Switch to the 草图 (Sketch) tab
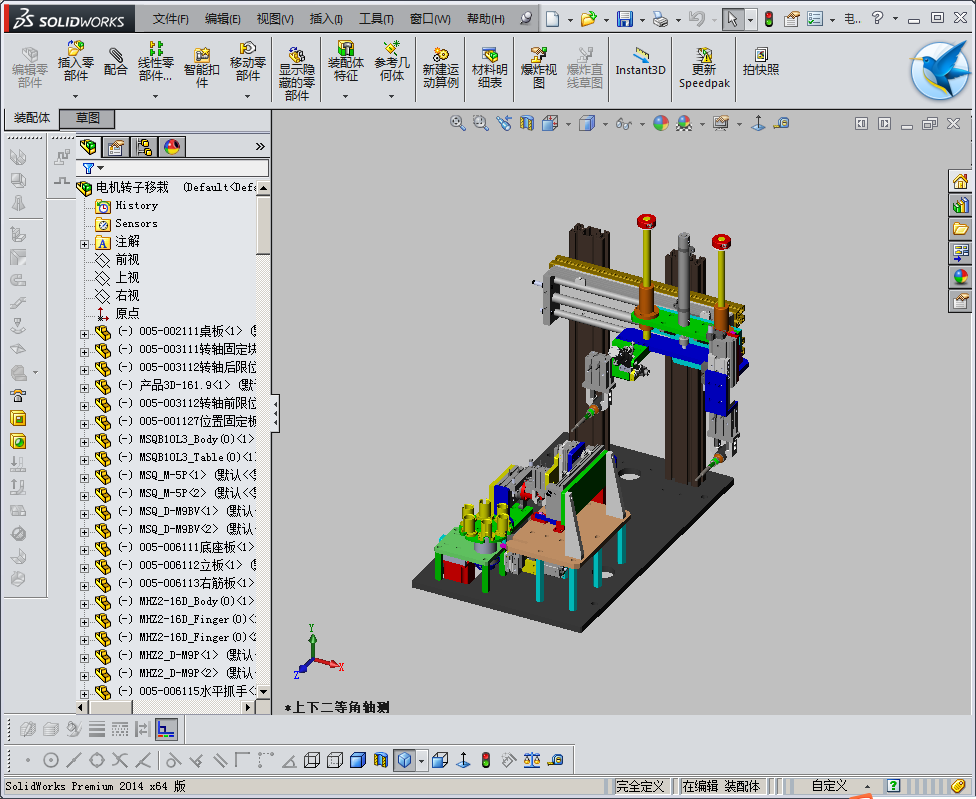This screenshot has width=976, height=799. [88, 118]
